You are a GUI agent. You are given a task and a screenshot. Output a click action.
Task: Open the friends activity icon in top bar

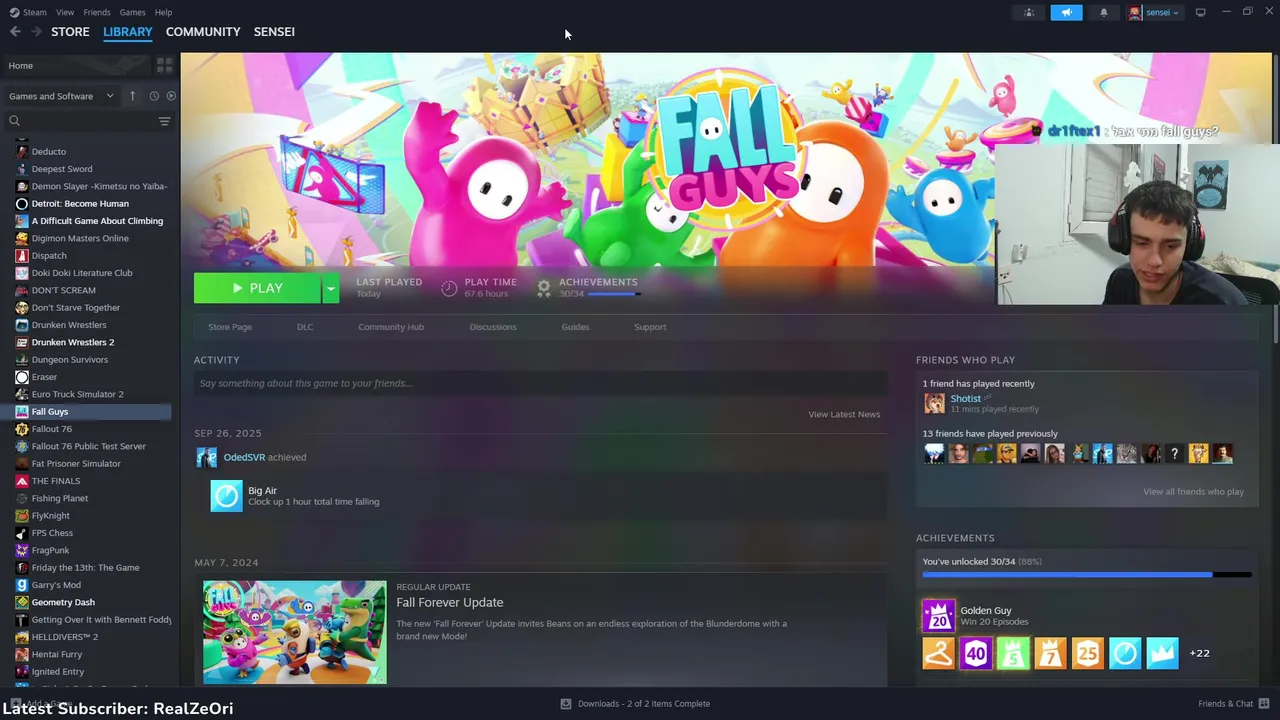[1029, 12]
